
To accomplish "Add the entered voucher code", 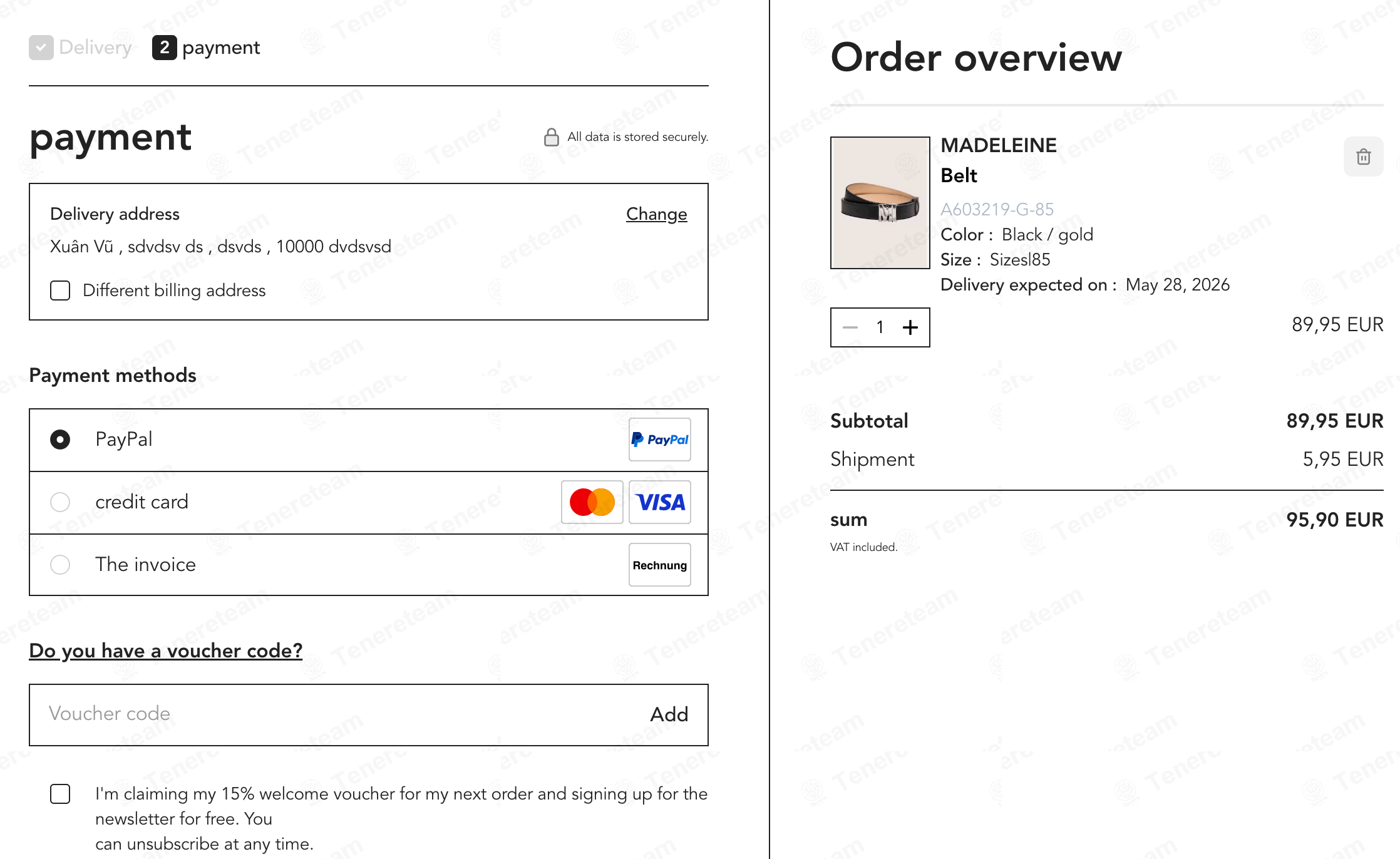I will (669, 714).
